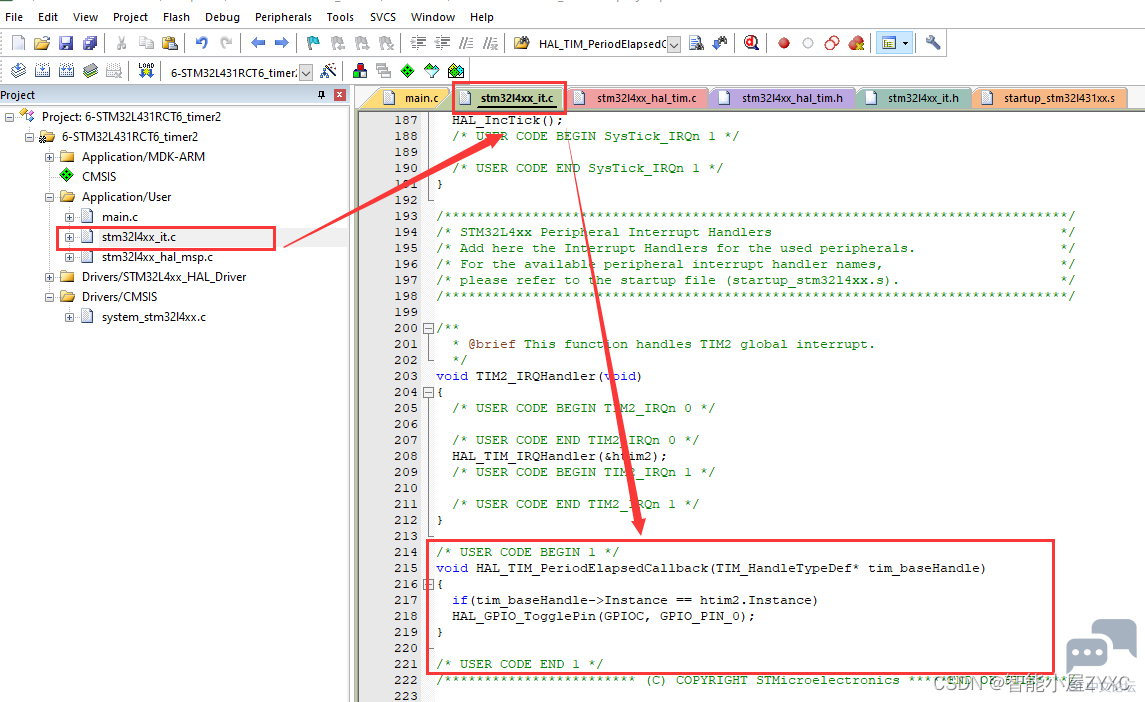Click the Unindent selection icon
This screenshot has width=1145, height=702.
(442, 43)
